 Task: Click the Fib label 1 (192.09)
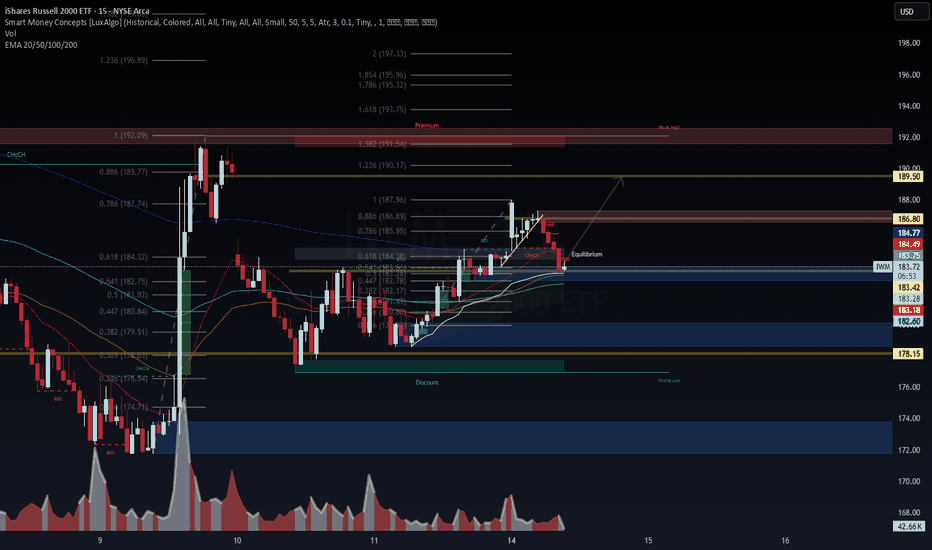coord(131,136)
